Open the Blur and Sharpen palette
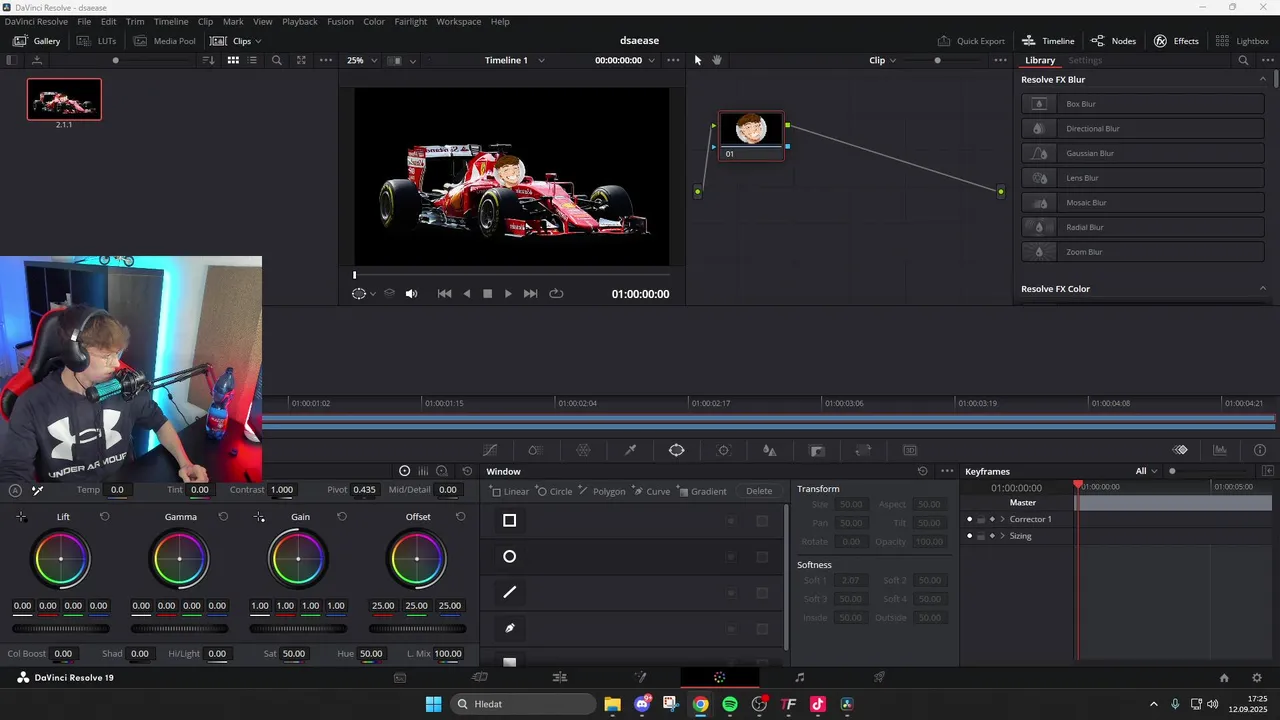Screen dimensions: 1280x720 click(x=770, y=450)
